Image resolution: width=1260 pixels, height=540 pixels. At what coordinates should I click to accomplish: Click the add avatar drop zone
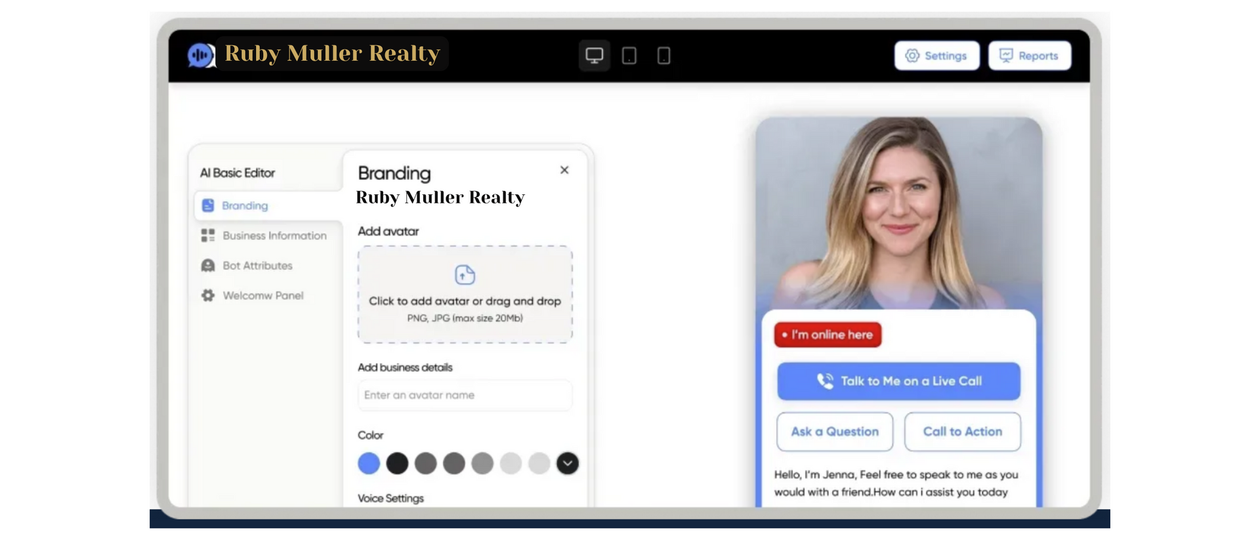pyautogui.click(x=465, y=295)
